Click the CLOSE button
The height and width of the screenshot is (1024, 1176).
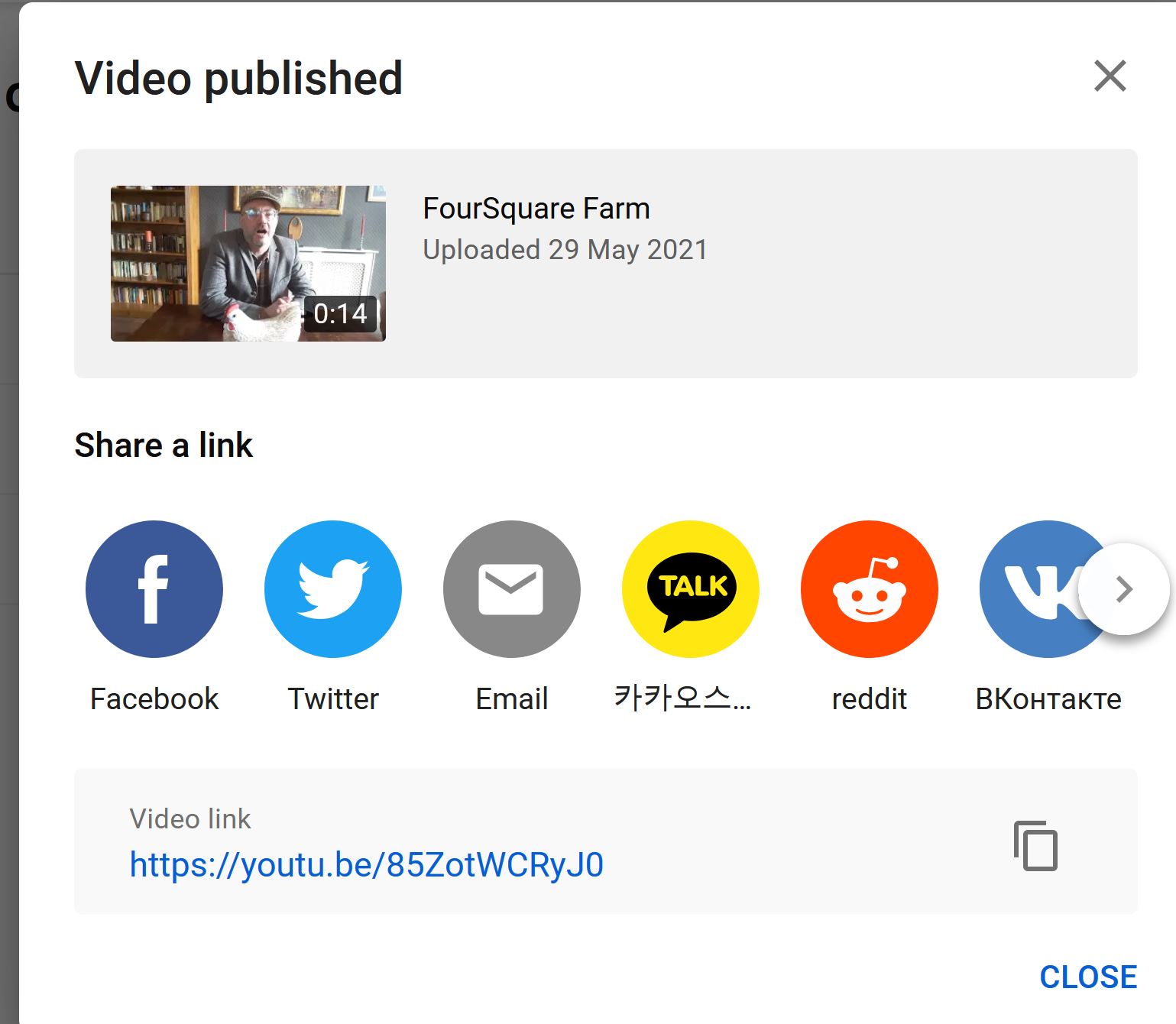[1088, 977]
